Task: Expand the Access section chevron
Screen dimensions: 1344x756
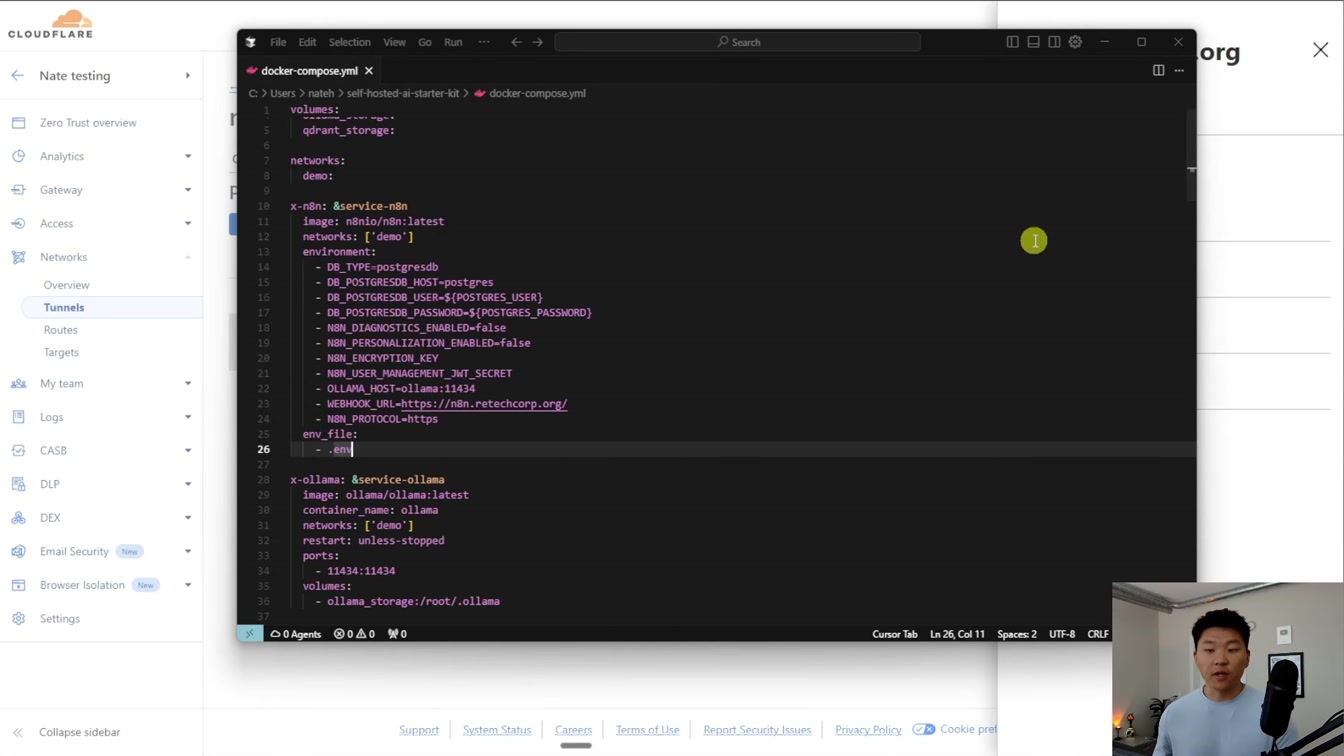Action: [187, 223]
